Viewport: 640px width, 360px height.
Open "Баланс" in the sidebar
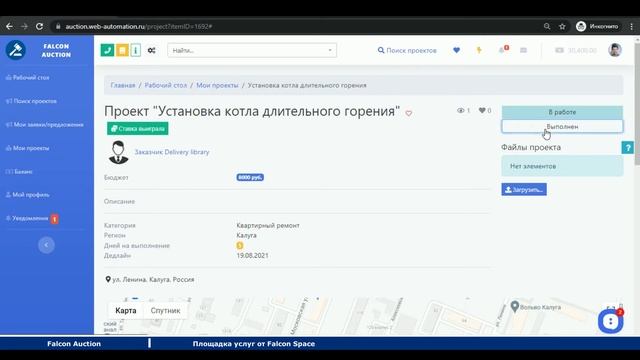[x=19, y=171]
